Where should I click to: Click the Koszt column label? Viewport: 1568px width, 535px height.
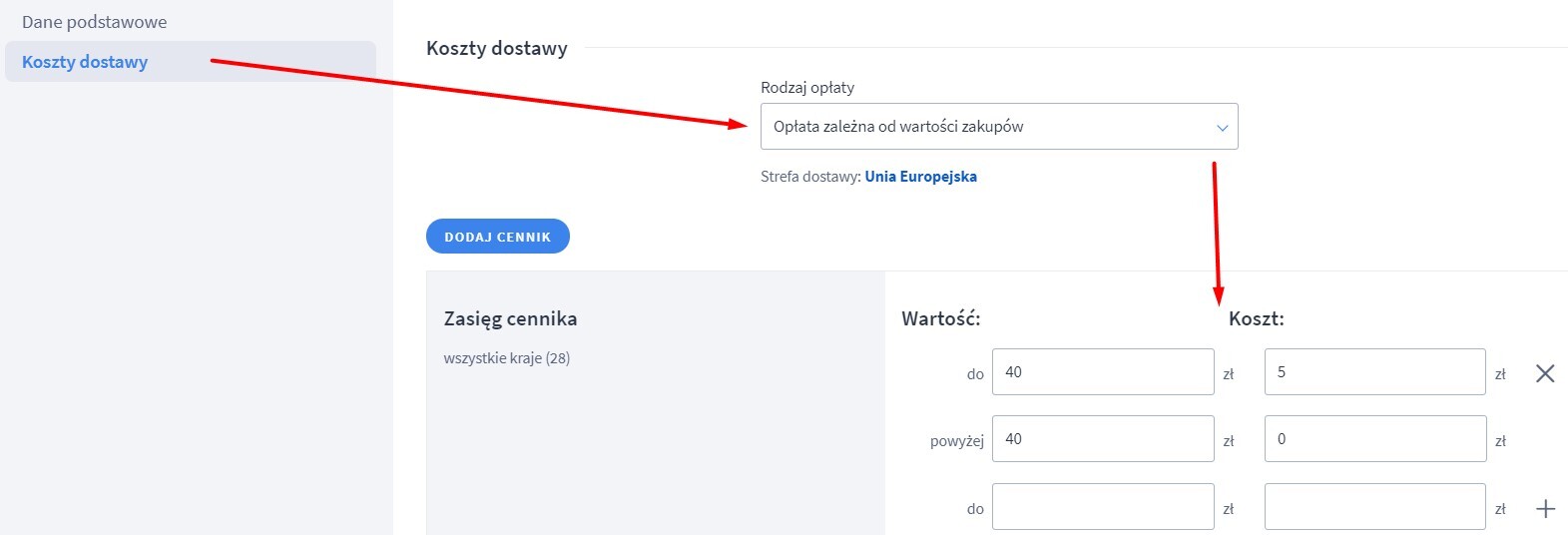coord(1257,319)
